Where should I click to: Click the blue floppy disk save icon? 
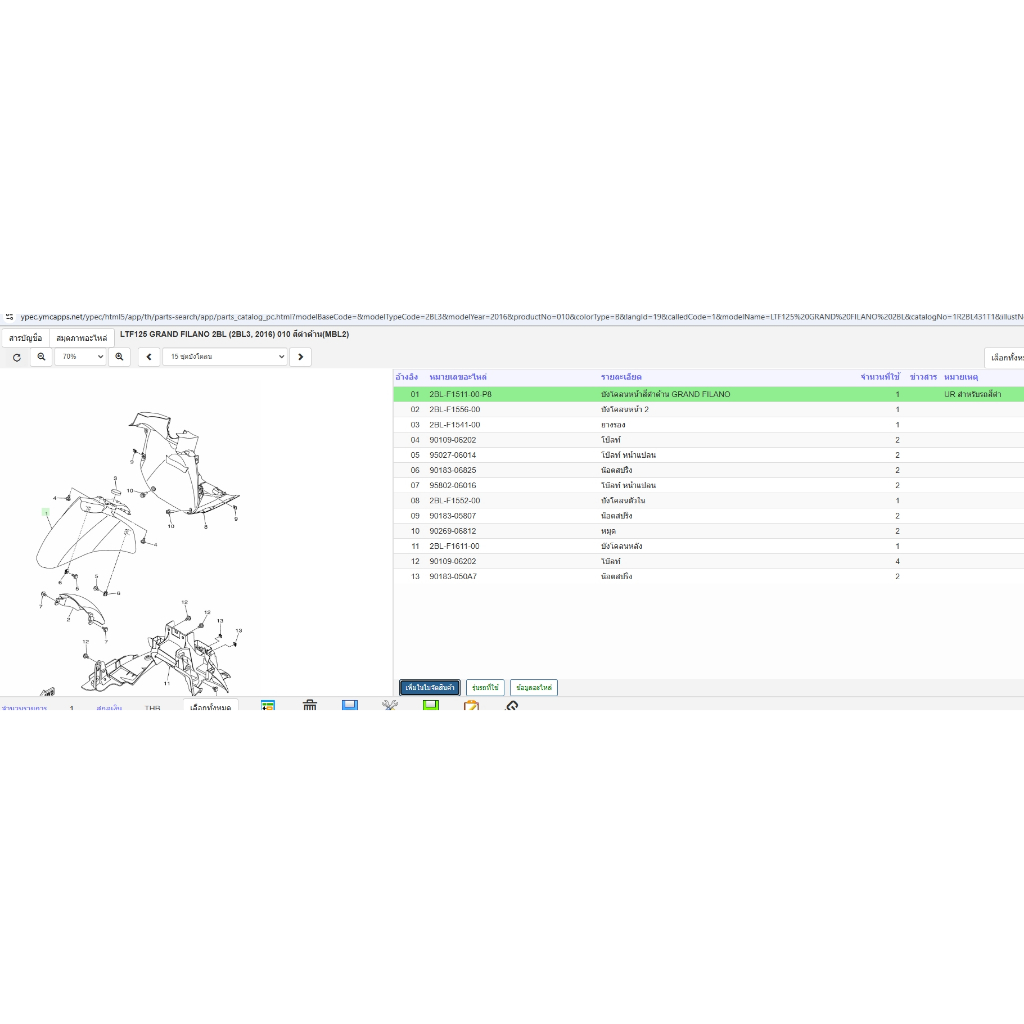(350, 705)
